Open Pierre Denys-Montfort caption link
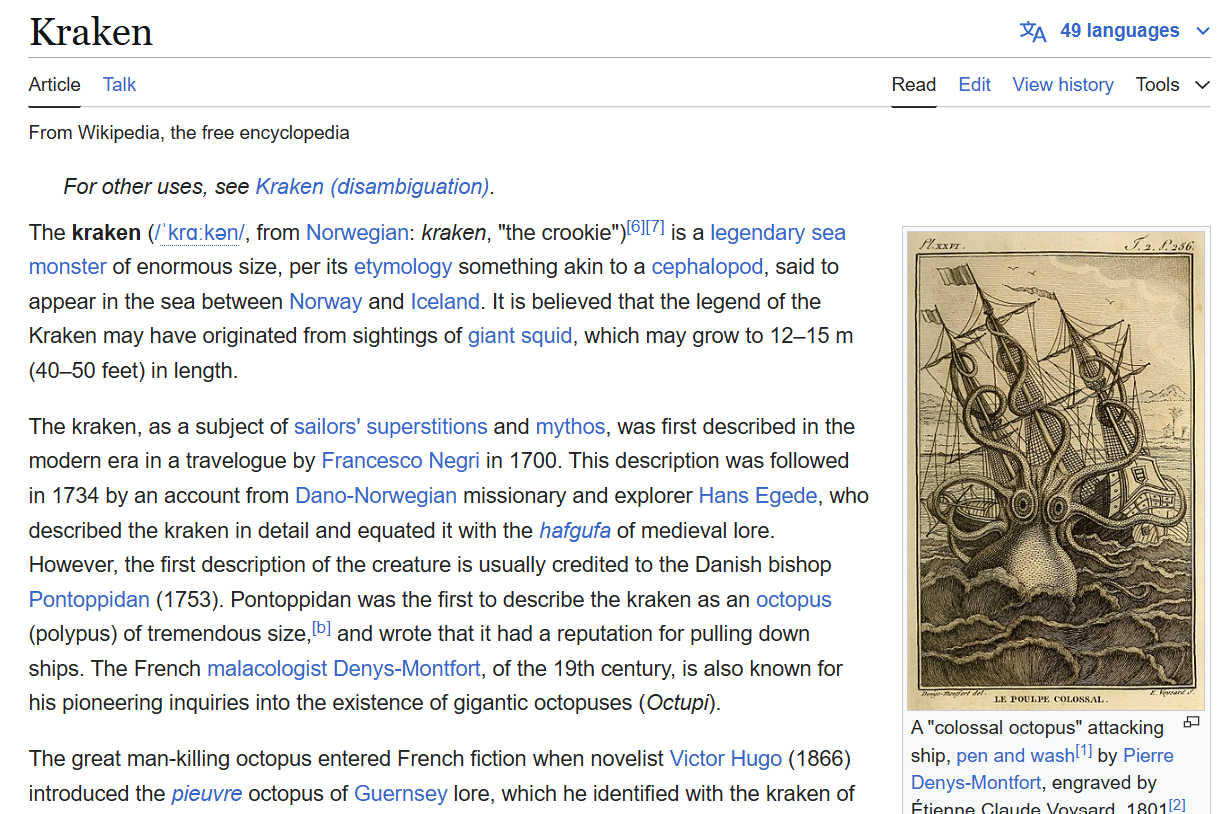 tap(1042, 769)
